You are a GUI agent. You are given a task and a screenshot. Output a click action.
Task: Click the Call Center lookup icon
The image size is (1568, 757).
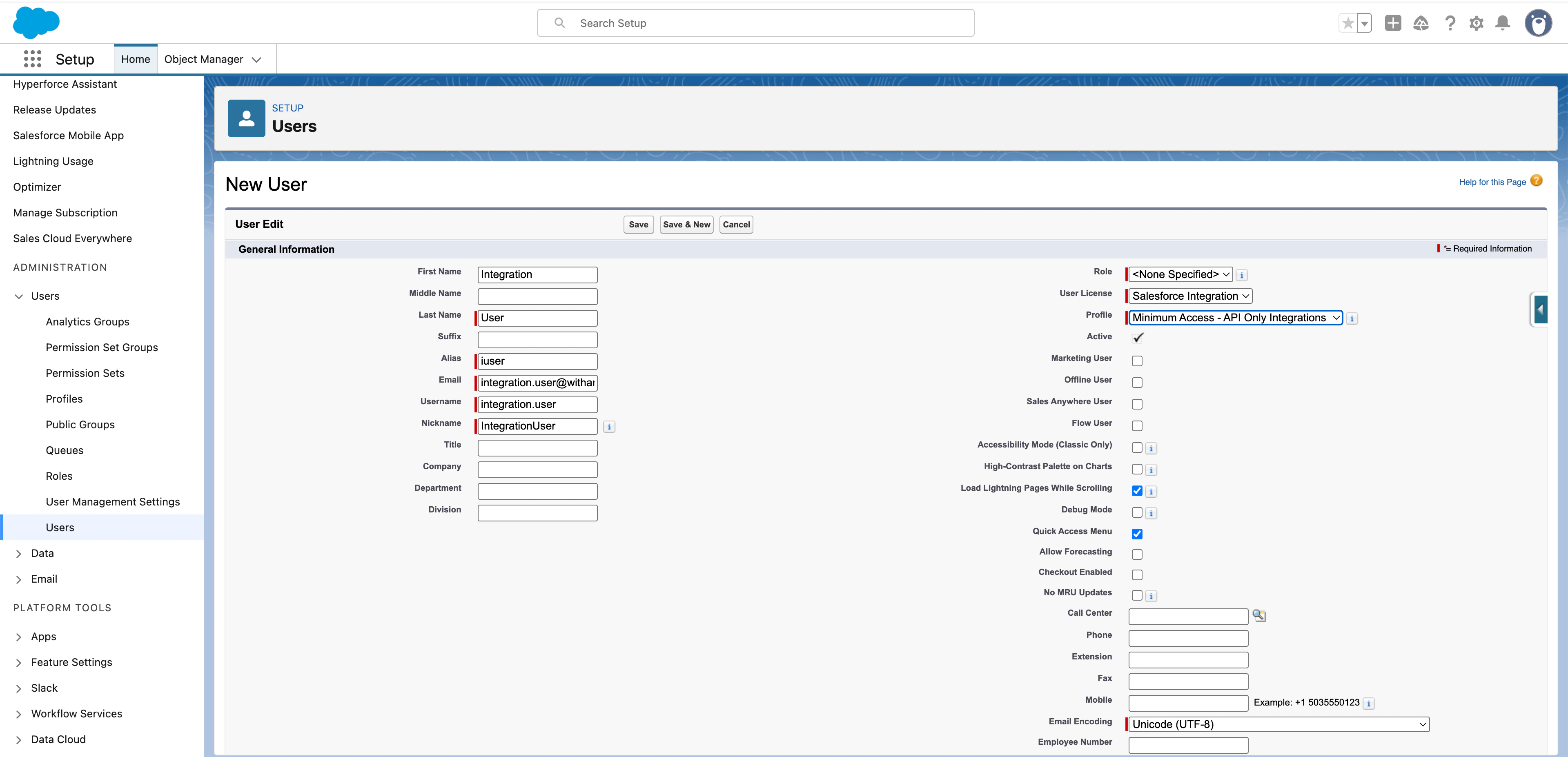click(x=1259, y=615)
